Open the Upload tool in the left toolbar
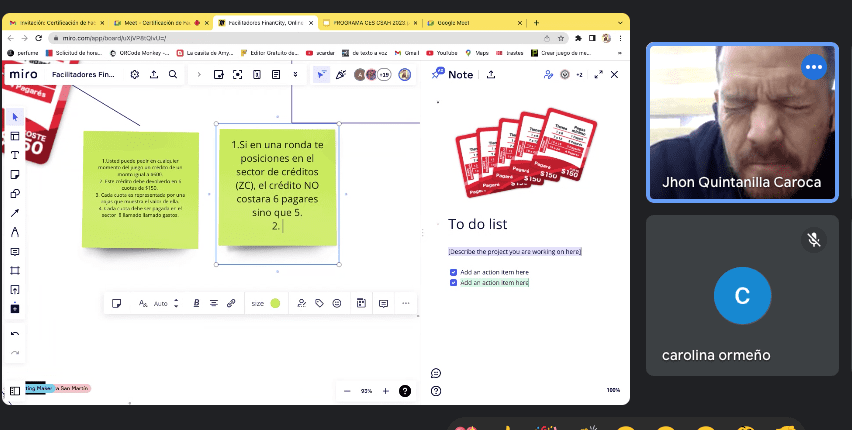This screenshot has width=852, height=430. [15, 290]
